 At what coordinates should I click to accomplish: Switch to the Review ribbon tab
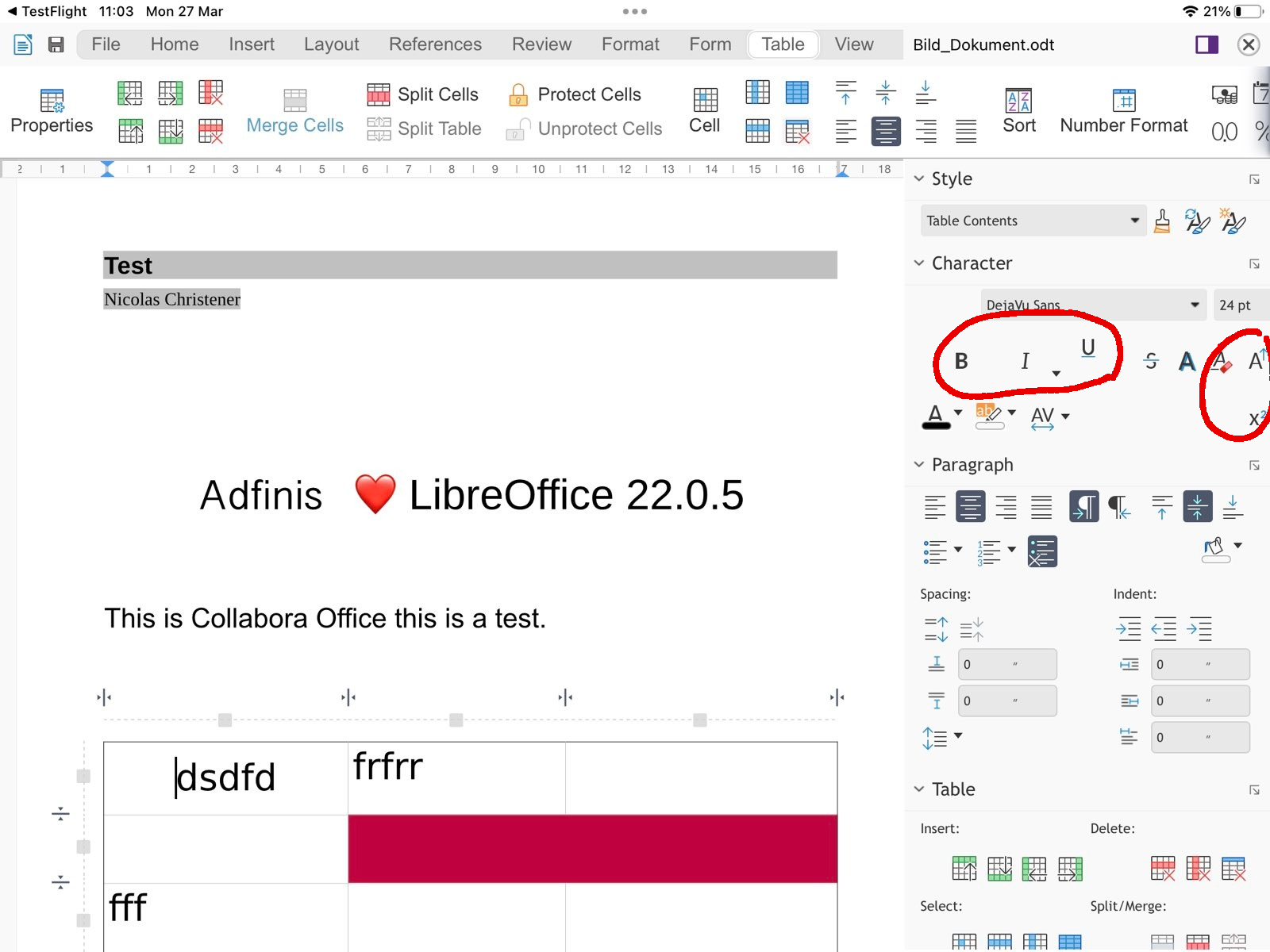(x=541, y=44)
